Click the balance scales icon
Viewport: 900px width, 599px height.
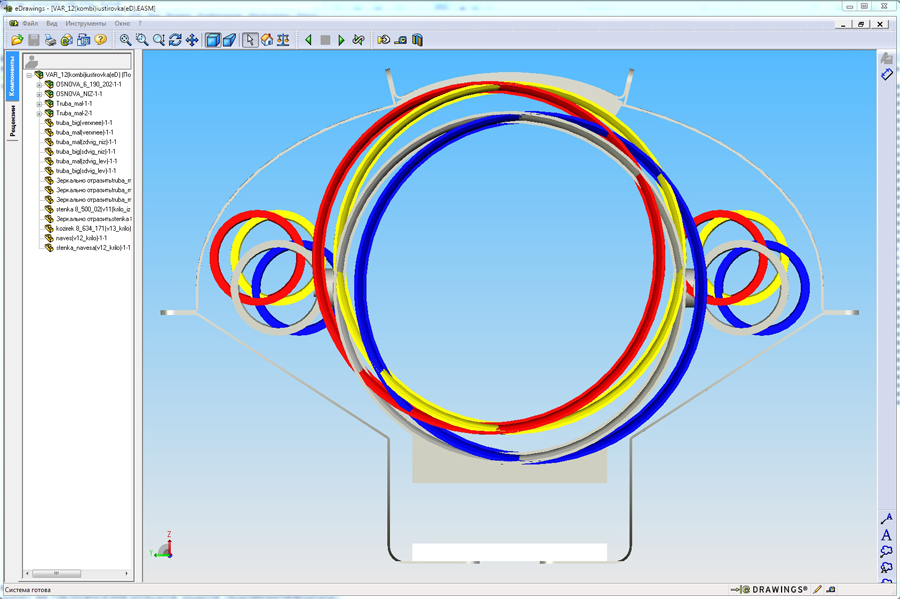[283, 40]
